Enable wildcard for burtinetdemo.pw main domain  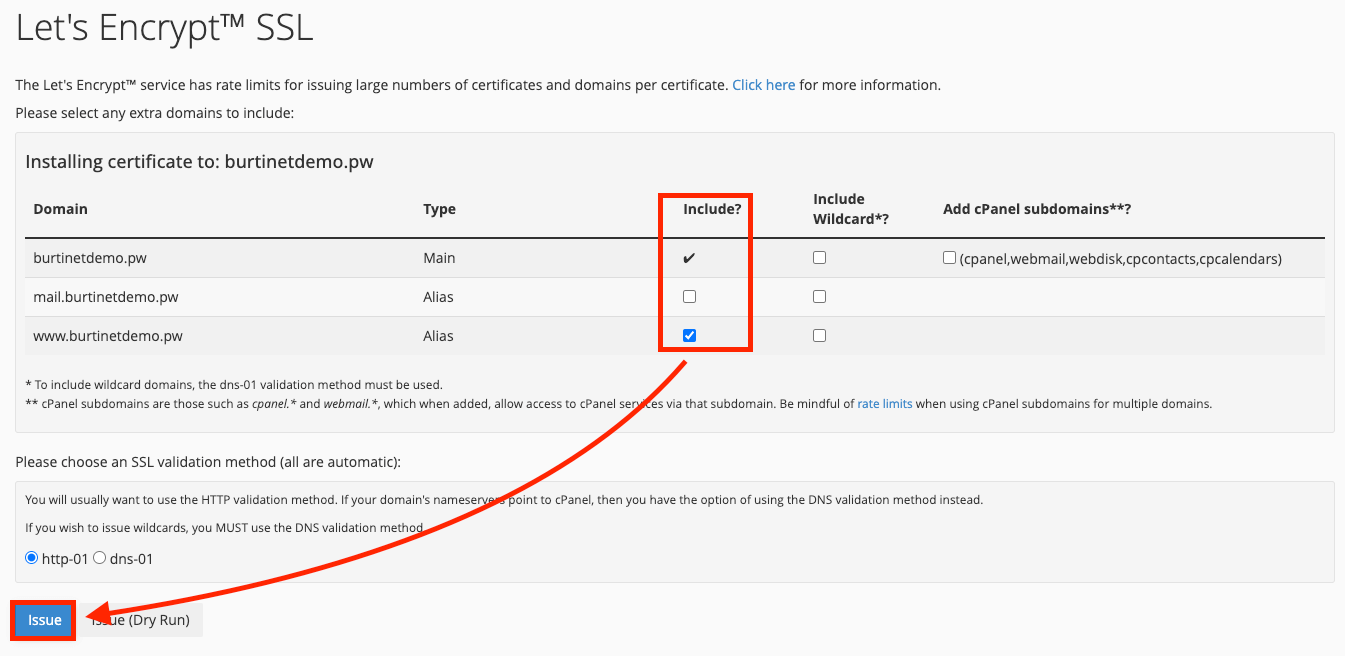(x=819, y=258)
